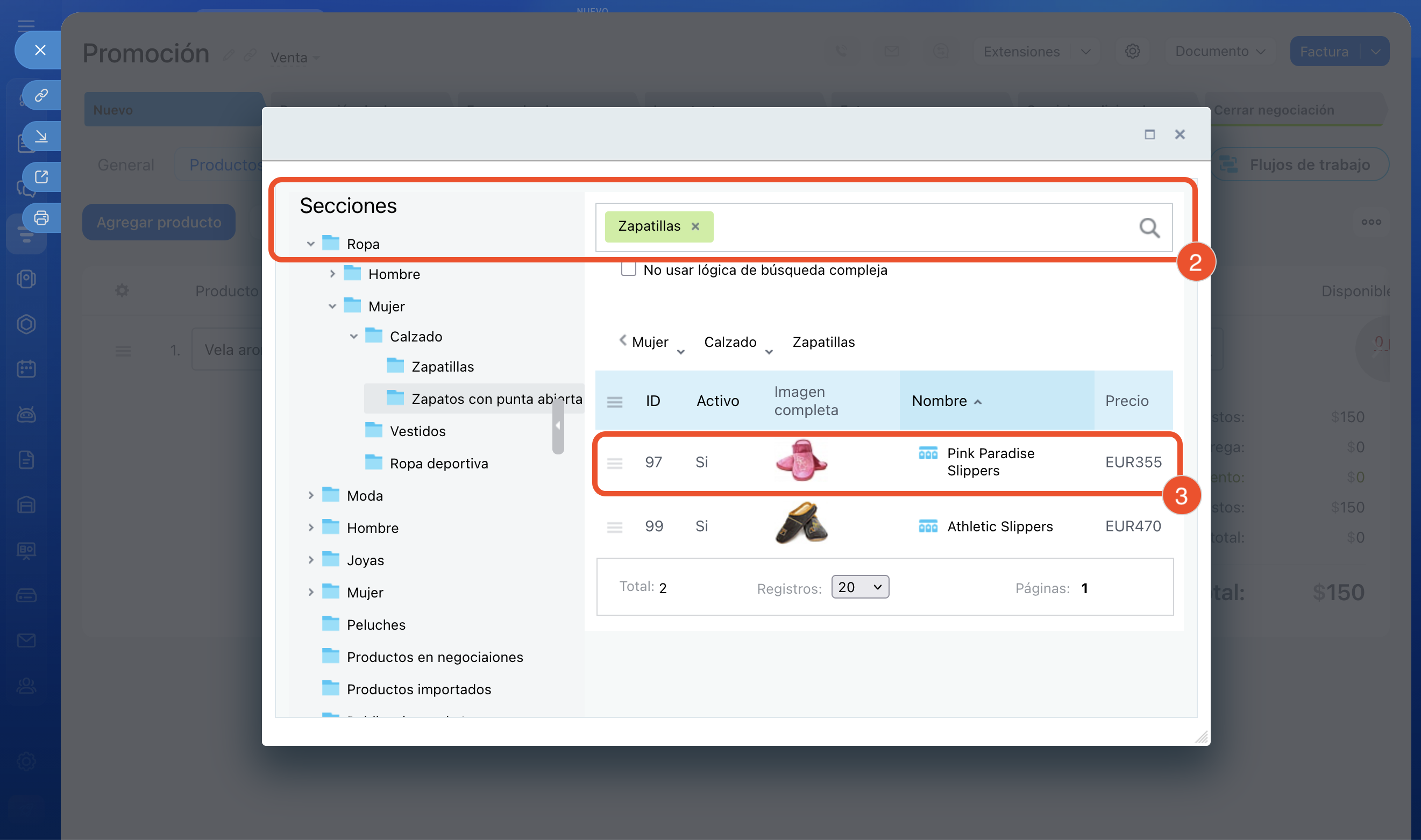
Task: Open the Pink Paradise Slippers thumbnail
Action: click(x=800, y=461)
